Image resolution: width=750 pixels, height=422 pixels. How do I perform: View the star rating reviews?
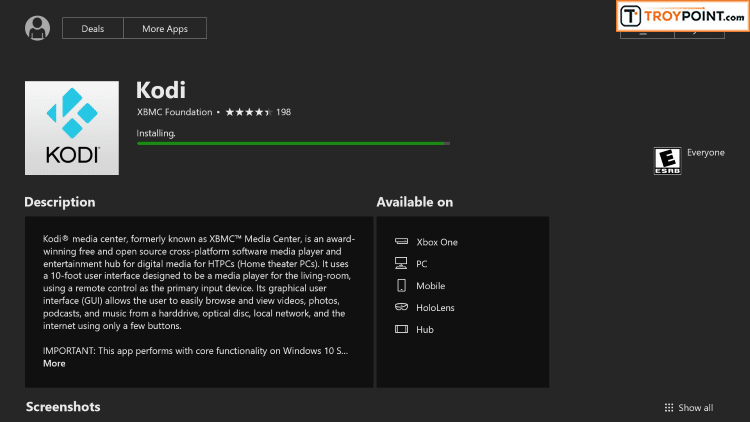(x=249, y=112)
